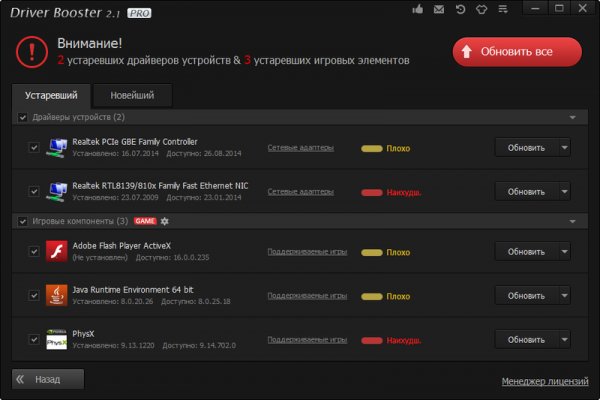Click Обновить for PhysX
Viewport: 600px width, 400px height.
point(527,340)
